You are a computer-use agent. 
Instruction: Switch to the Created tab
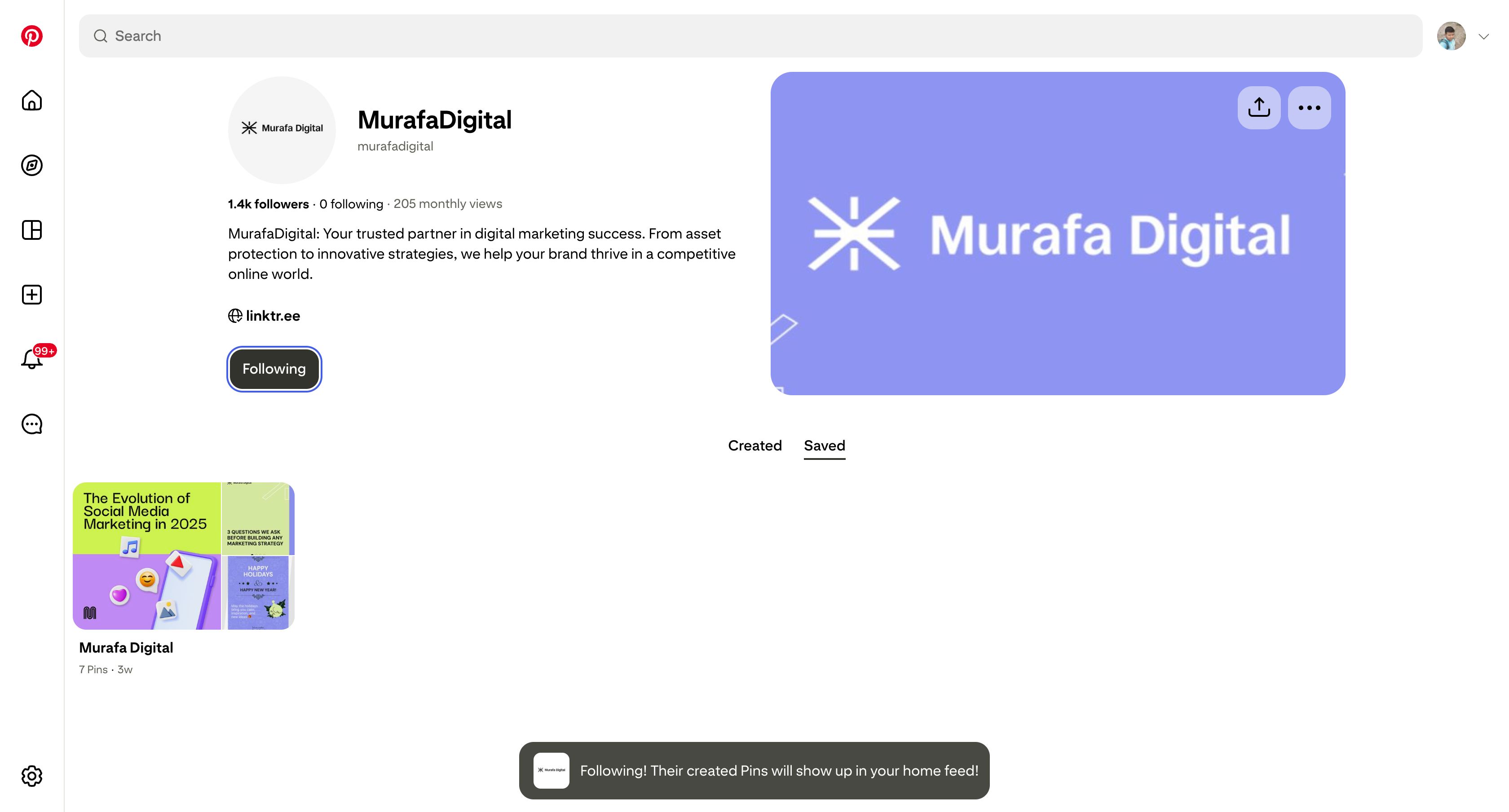coord(754,446)
